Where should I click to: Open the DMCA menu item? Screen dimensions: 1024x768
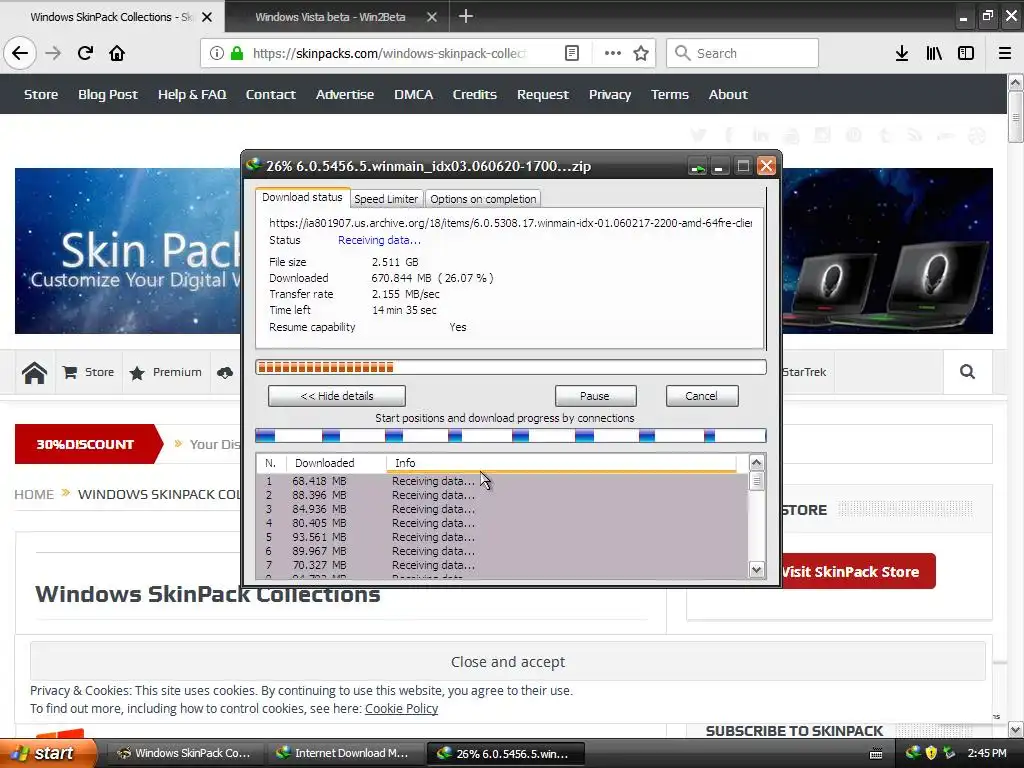413,94
